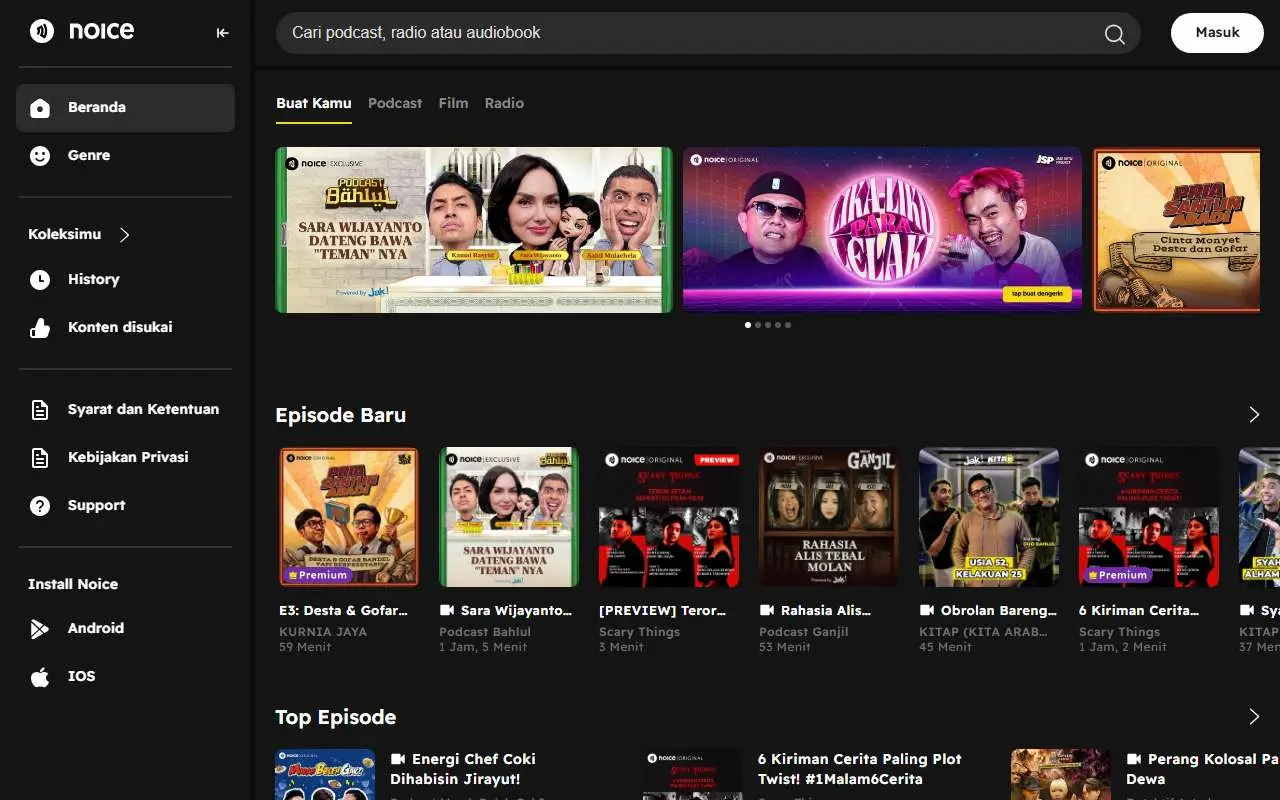The image size is (1280, 800).
Task: Open the Radio tab
Action: pos(504,103)
